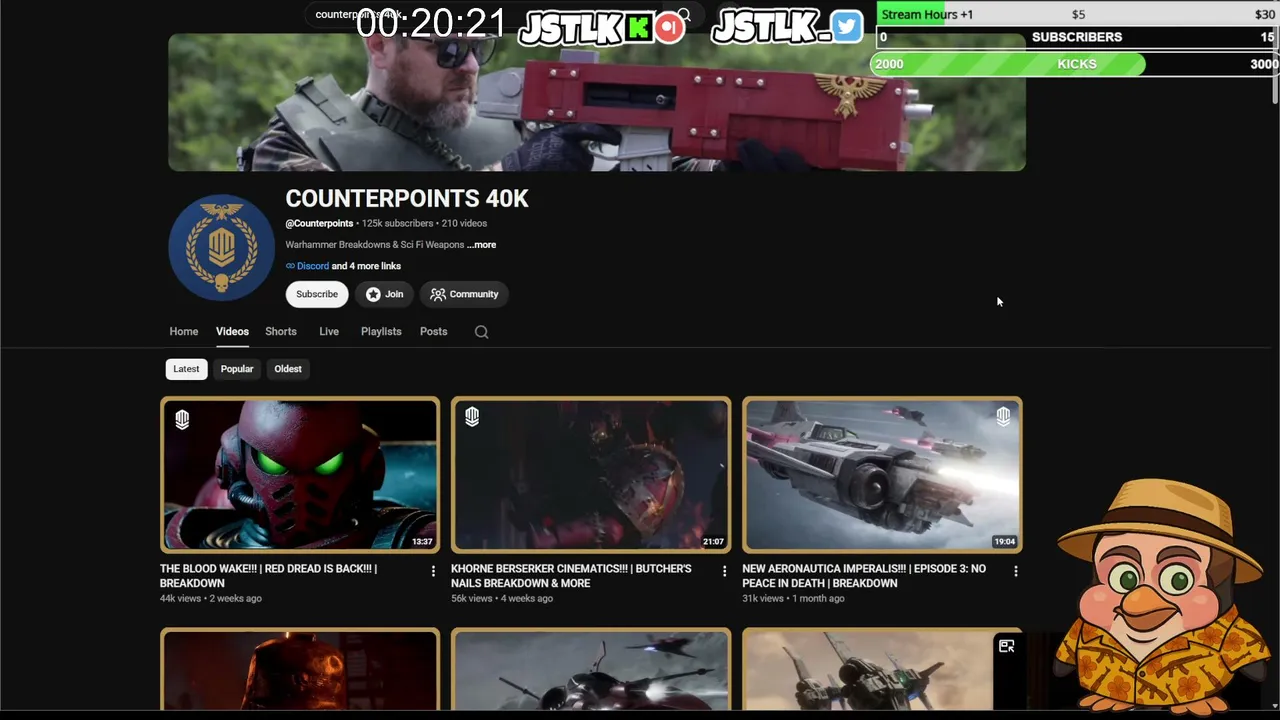Click '44k views • 2 weeks ago' text
Viewport: 1280px width, 720px height.
tap(211, 599)
